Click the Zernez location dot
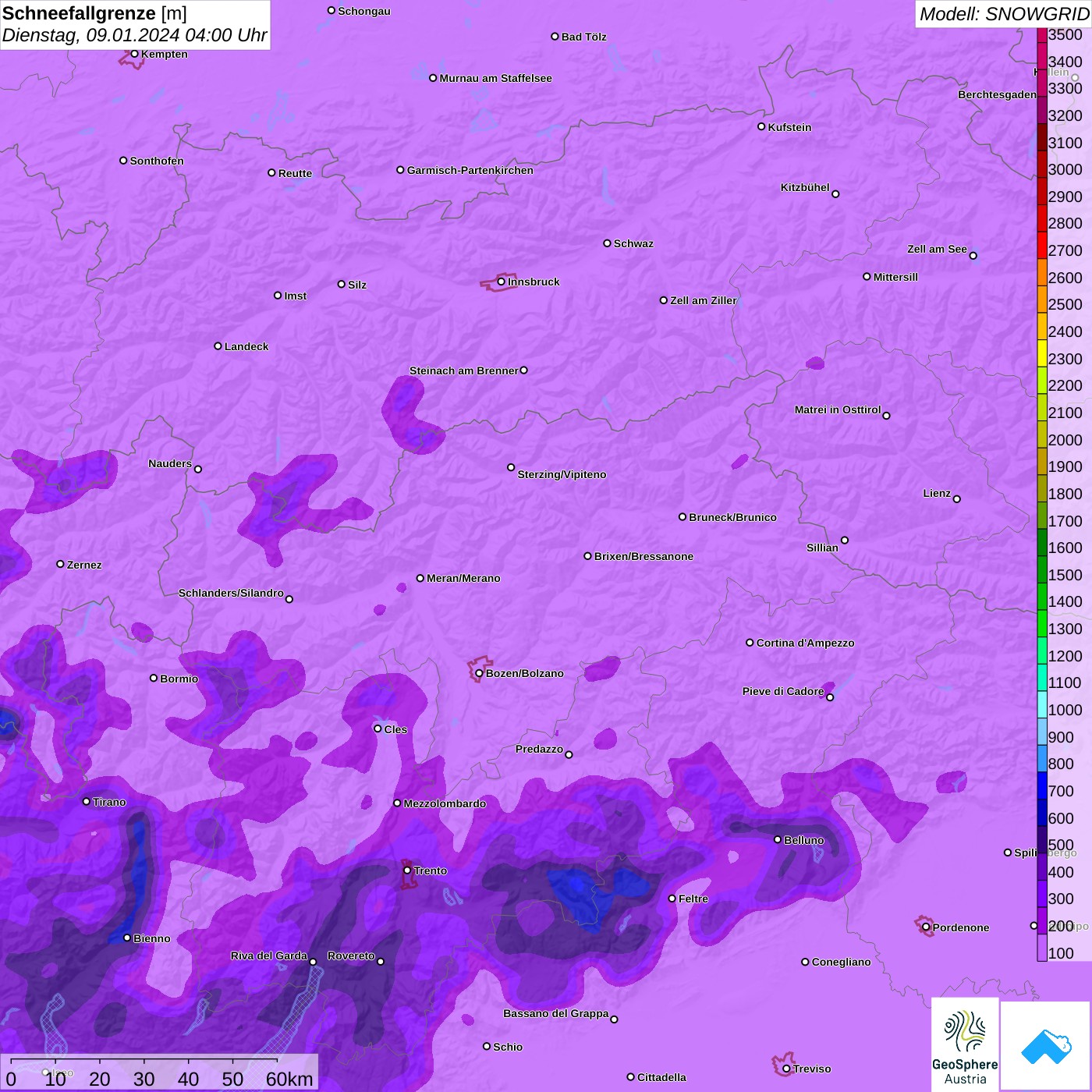The width and height of the screenshot is (1092, 1092). click(x=60, y=564)
